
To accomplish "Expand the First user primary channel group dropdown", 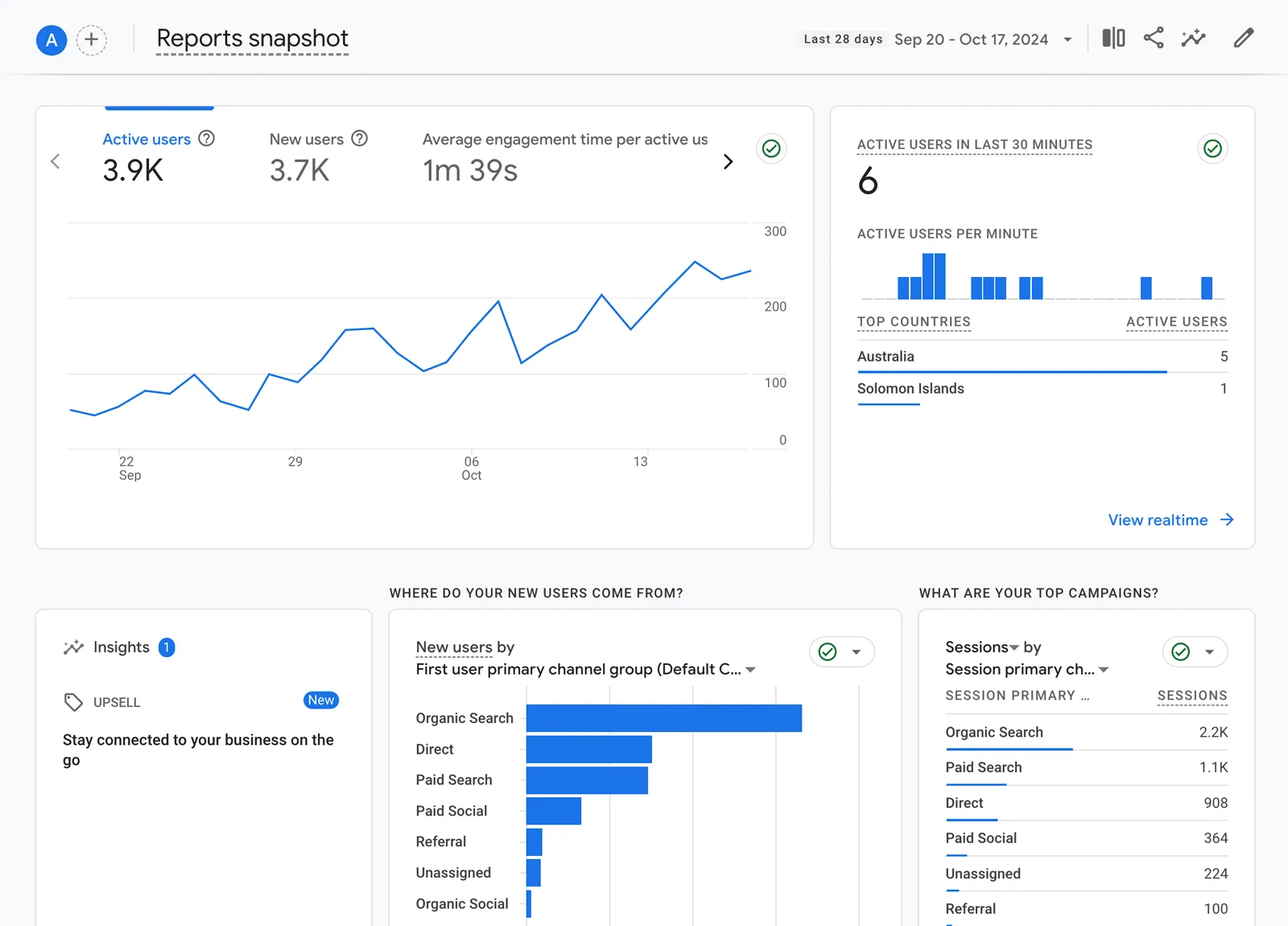I will 750,669.
